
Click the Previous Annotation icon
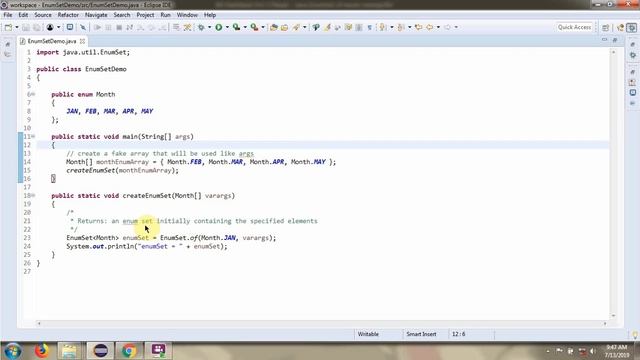coord(401,27)
